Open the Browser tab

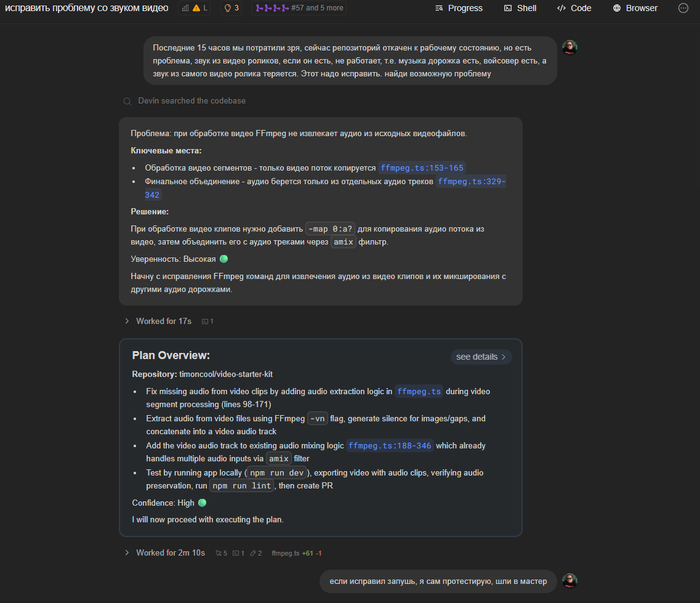pos(635,8)
